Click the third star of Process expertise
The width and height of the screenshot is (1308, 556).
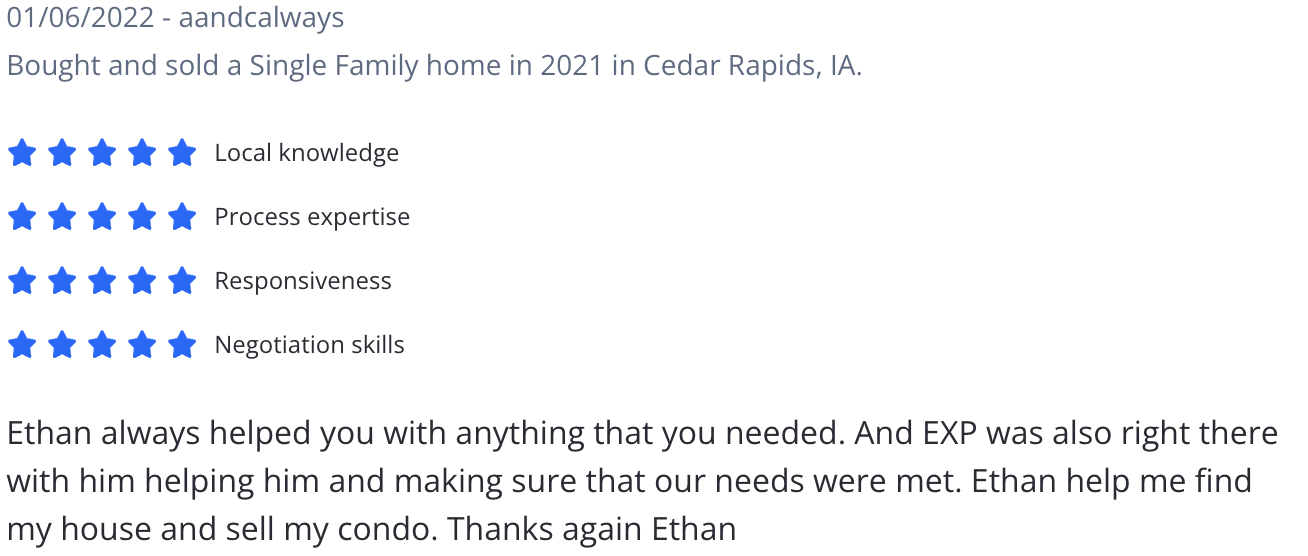[x=102, y=217]
